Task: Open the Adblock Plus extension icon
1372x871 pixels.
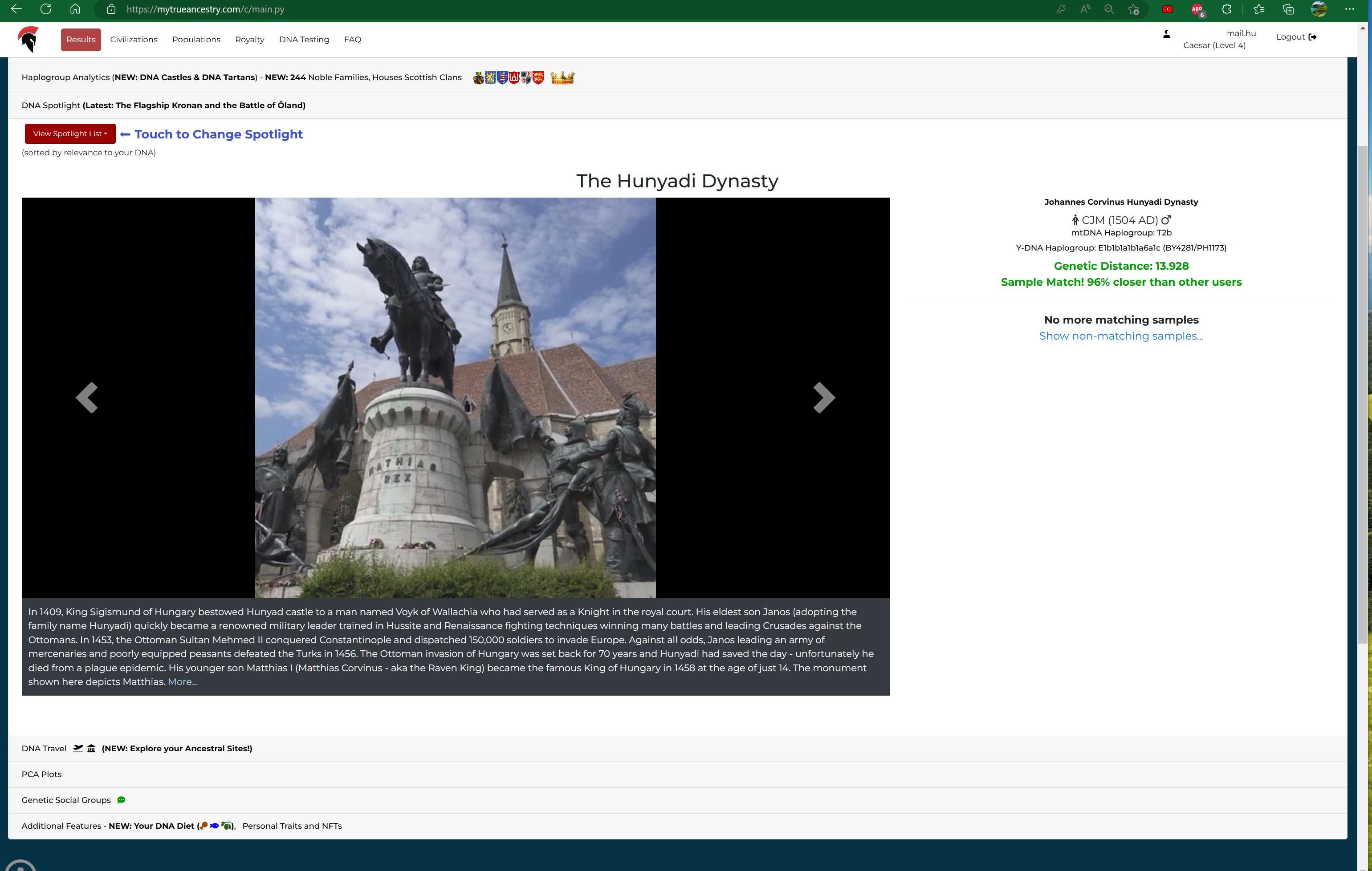Action: pyautogui.click(x=1197, y=10)
